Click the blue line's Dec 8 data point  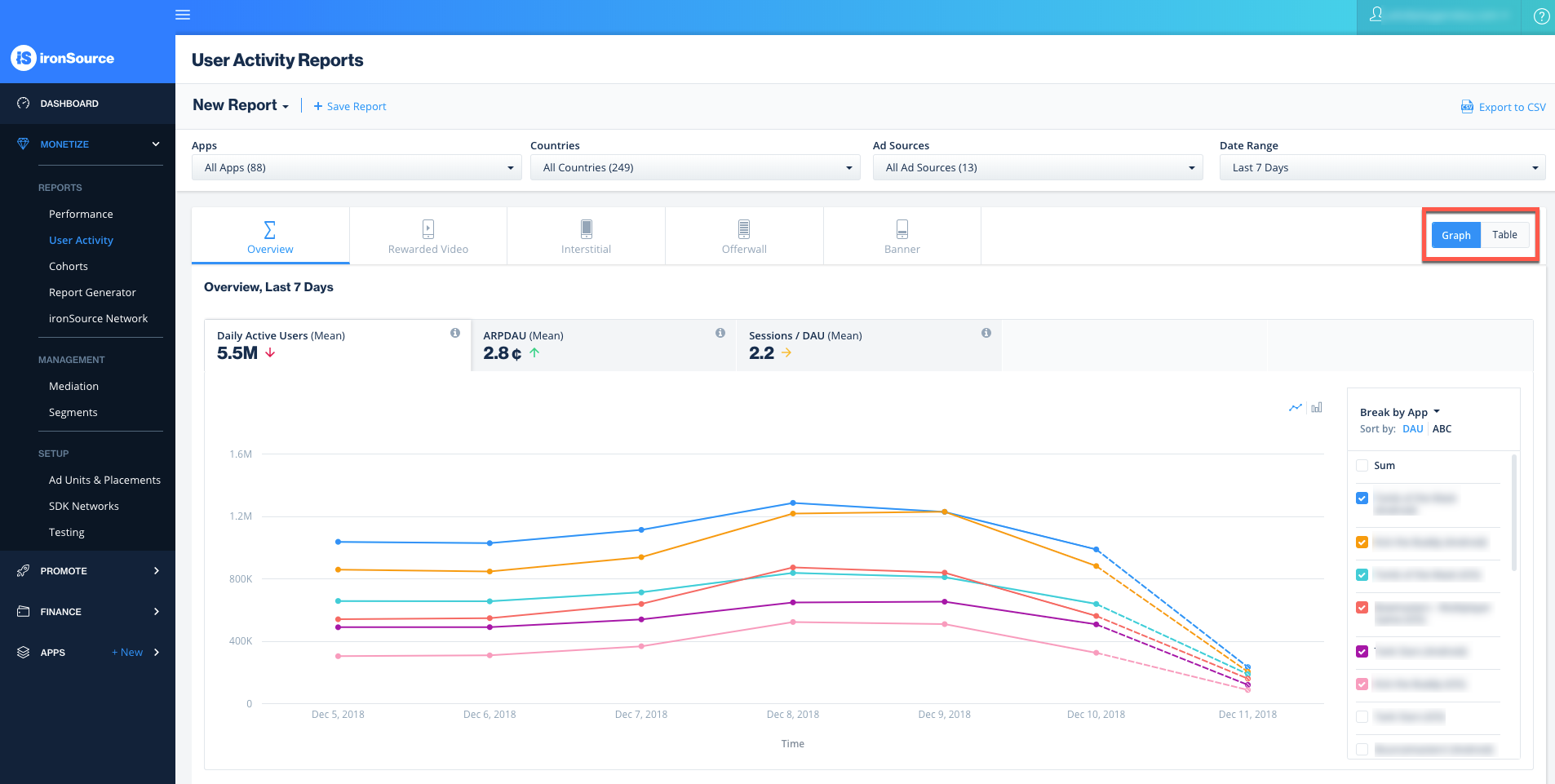793,503
